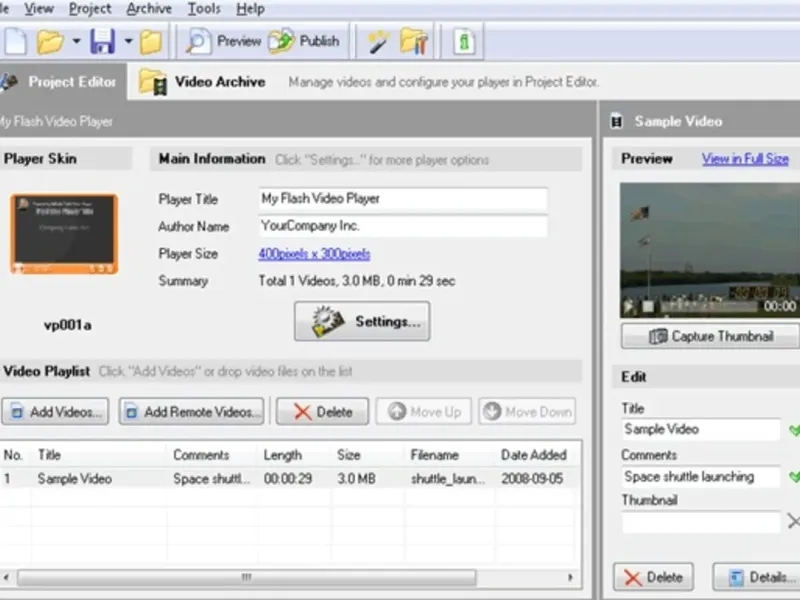Viewport: 800px width, 600px height.
Task: Click the Delete button in Edit panel
Action: 654,577
